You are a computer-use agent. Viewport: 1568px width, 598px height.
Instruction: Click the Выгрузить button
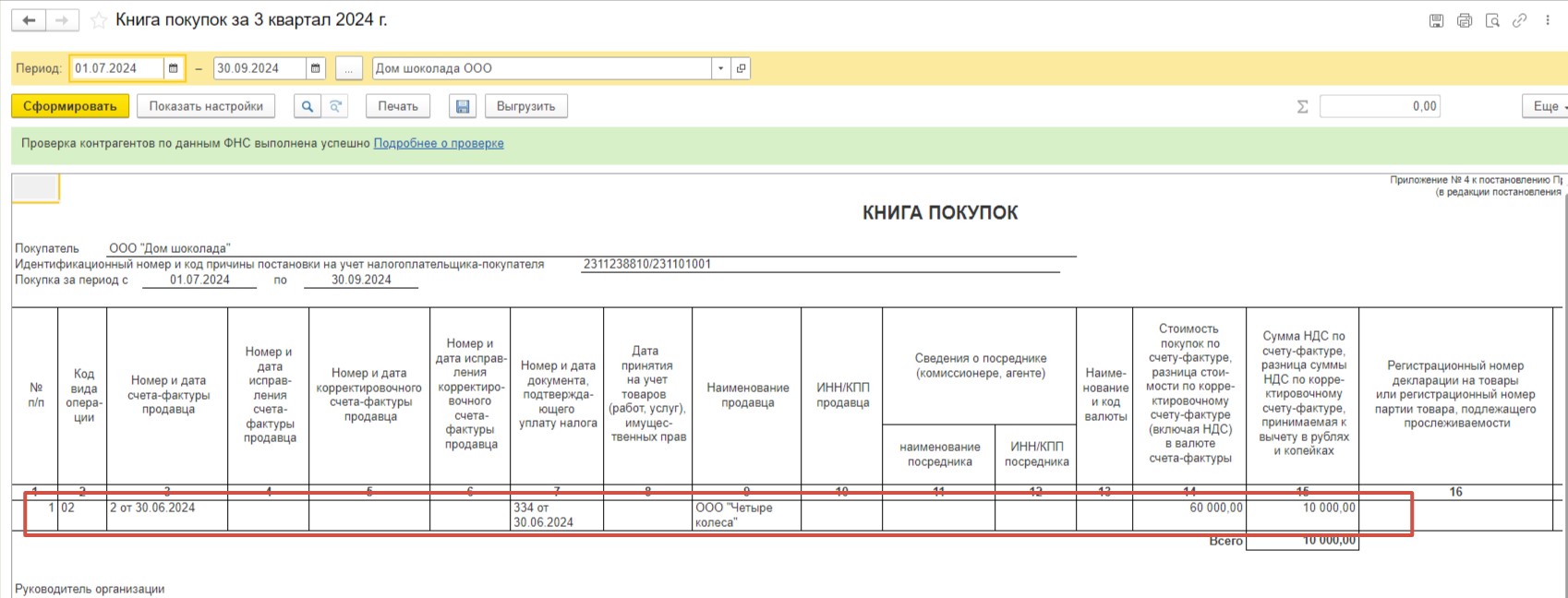[526, 106]
